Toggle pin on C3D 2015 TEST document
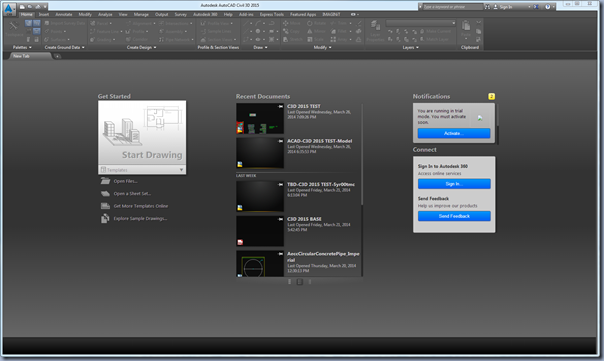The width and height of the screenshot is (604, 361). click(x=280, y=106)
